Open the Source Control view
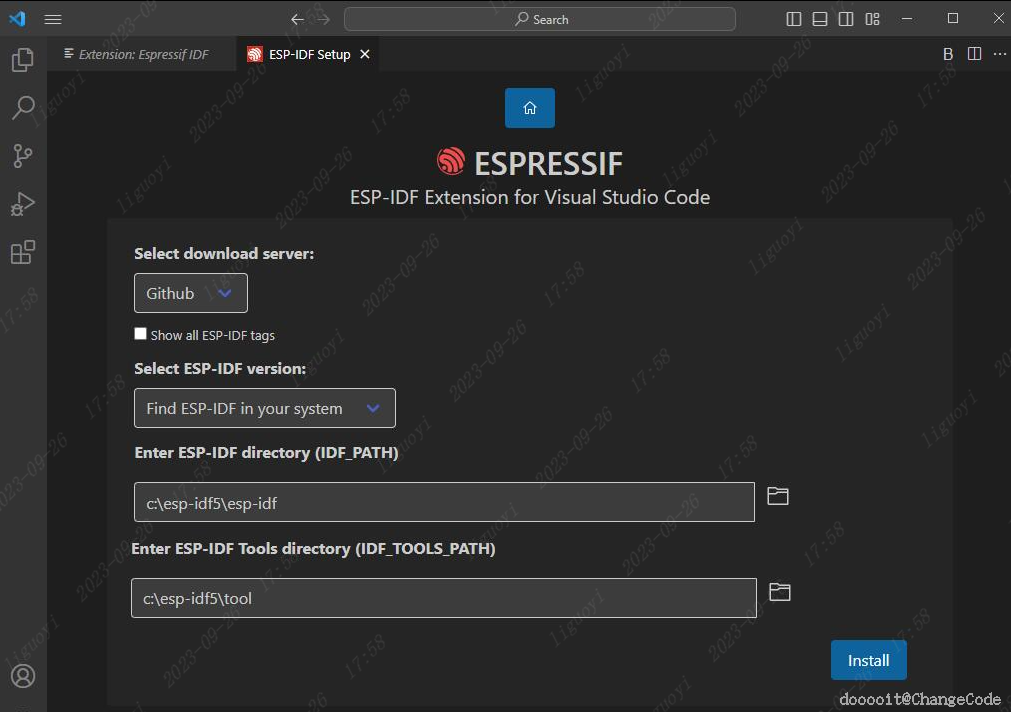 (23, 156)
